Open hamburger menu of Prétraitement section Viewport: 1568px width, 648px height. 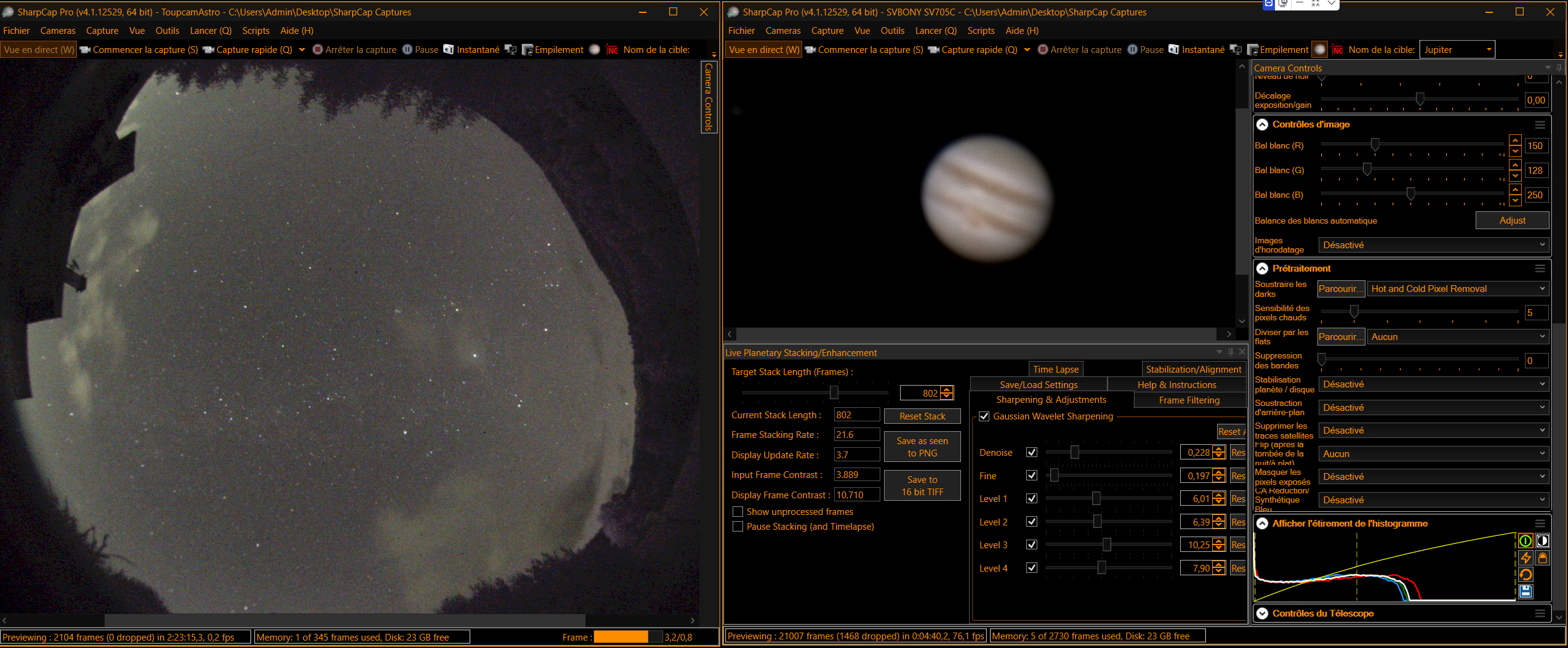[x=1540, y=269]
